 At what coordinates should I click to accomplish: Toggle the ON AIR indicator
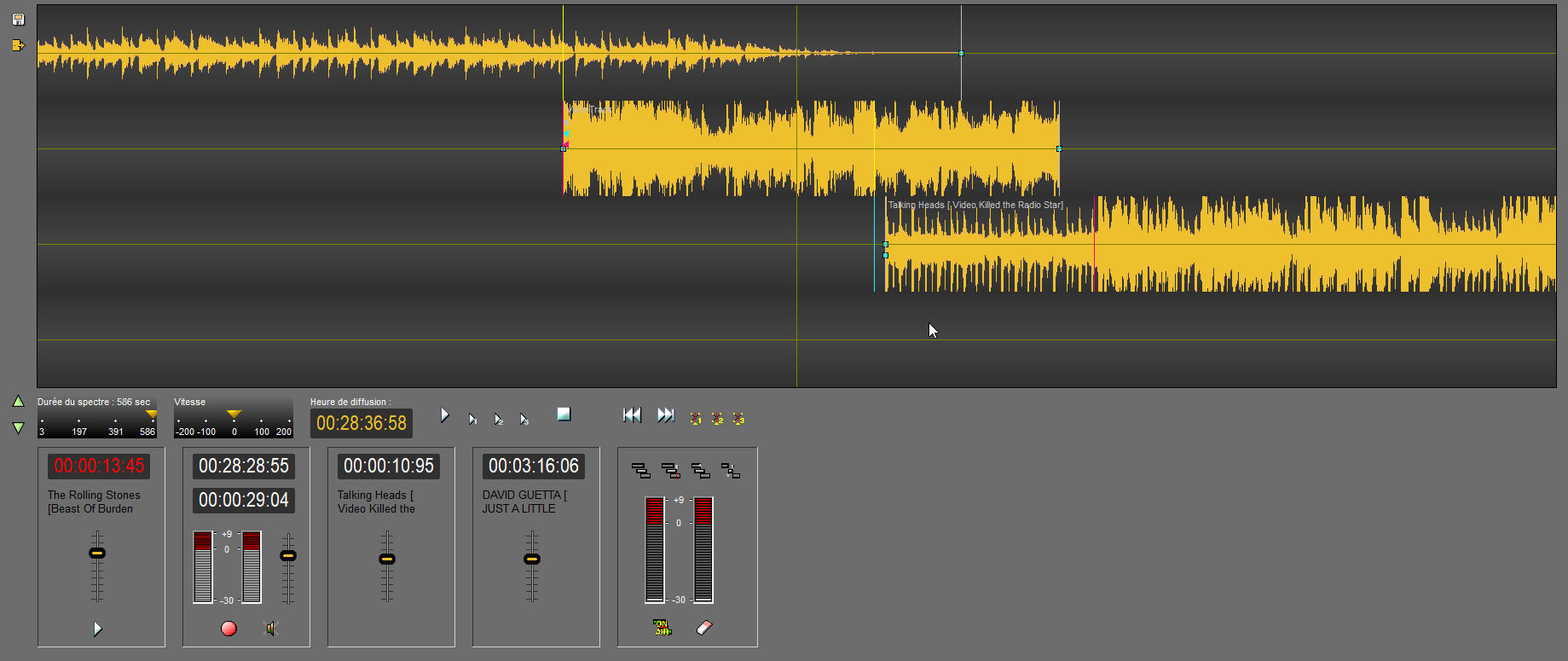point(662,628)
